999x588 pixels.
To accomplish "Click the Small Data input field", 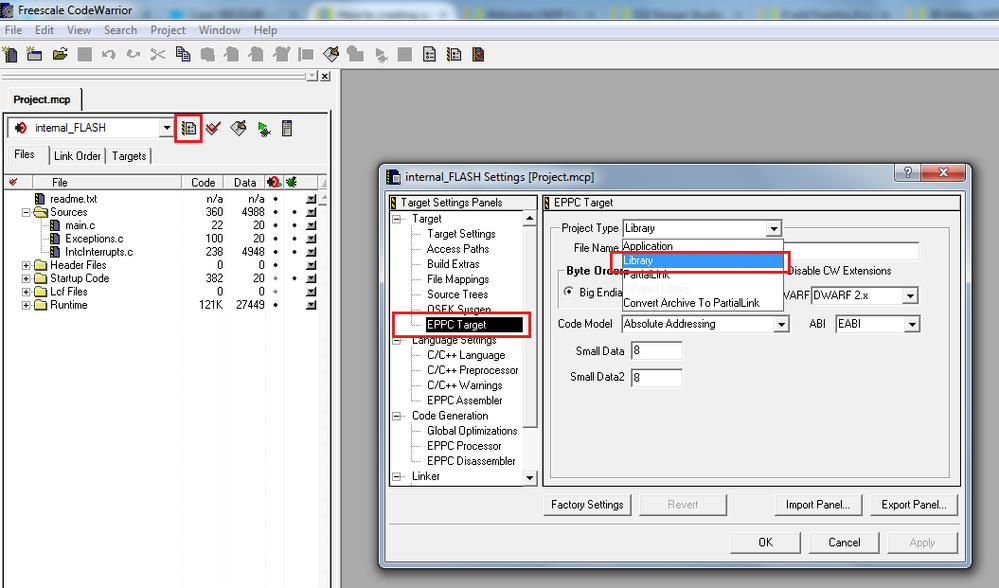I will click(657, 351).
